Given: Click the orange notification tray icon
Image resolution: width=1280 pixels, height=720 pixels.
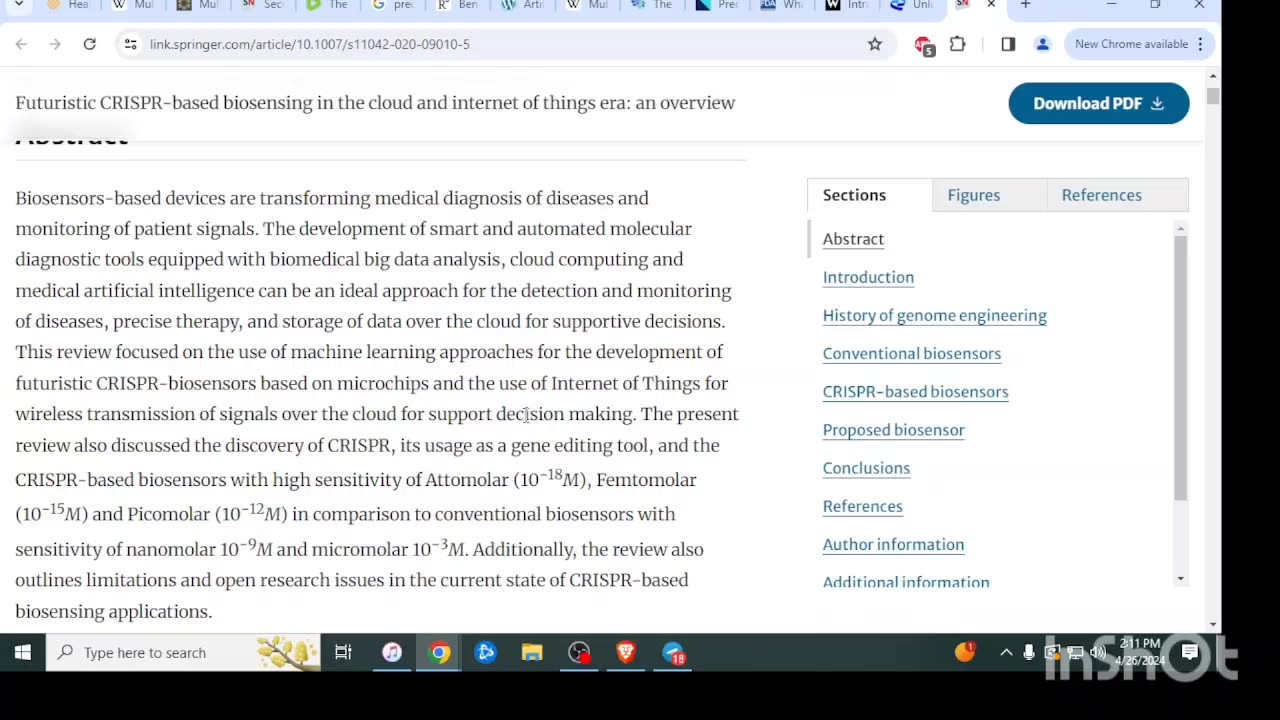Looking at the screenshot, I should click(x=965, y=652).
